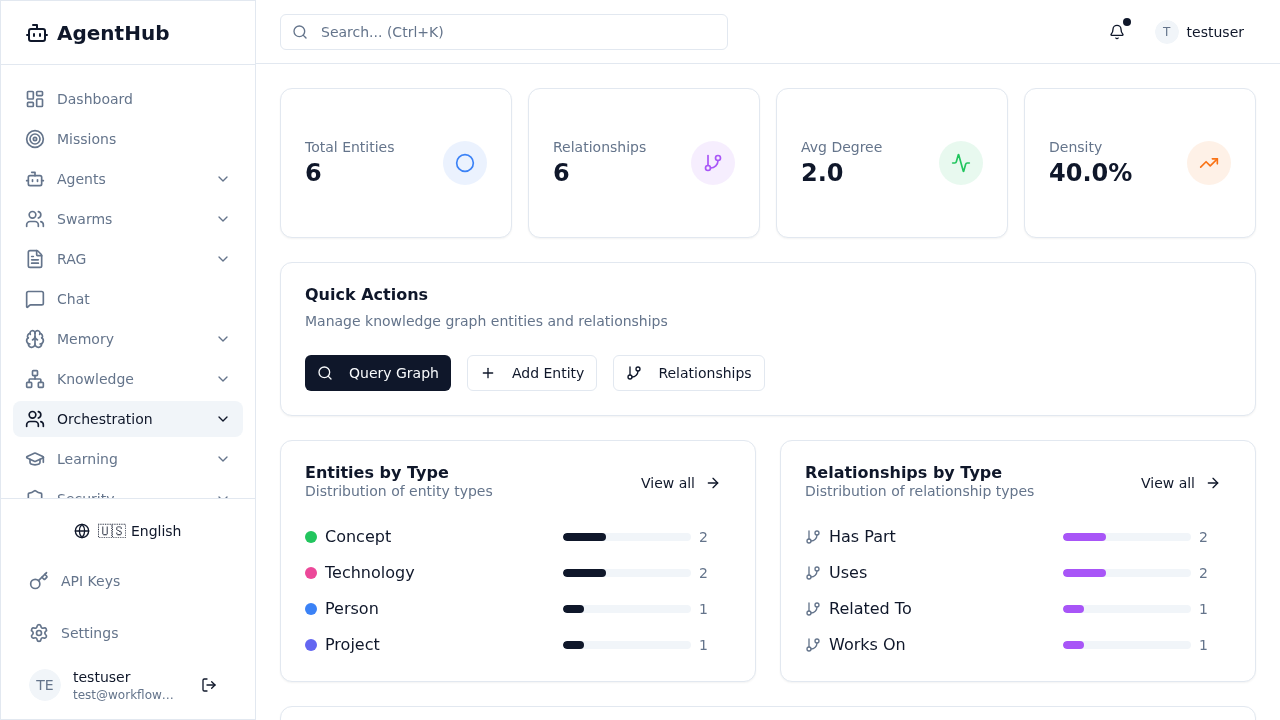Click the search input field
This screenshot has height=720, width=1280.
tap(503, 32)
